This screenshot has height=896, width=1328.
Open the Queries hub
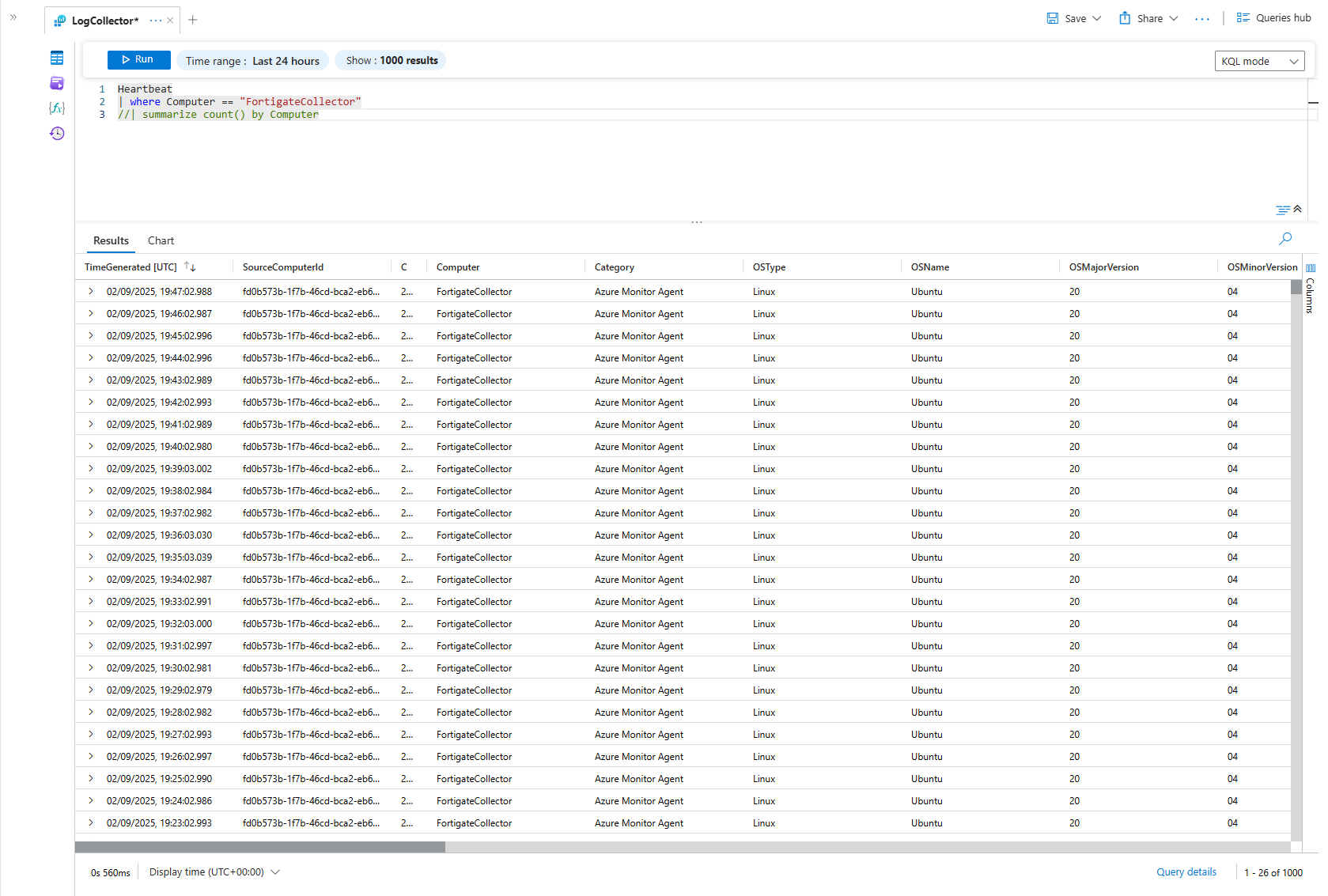point(1273,17)
